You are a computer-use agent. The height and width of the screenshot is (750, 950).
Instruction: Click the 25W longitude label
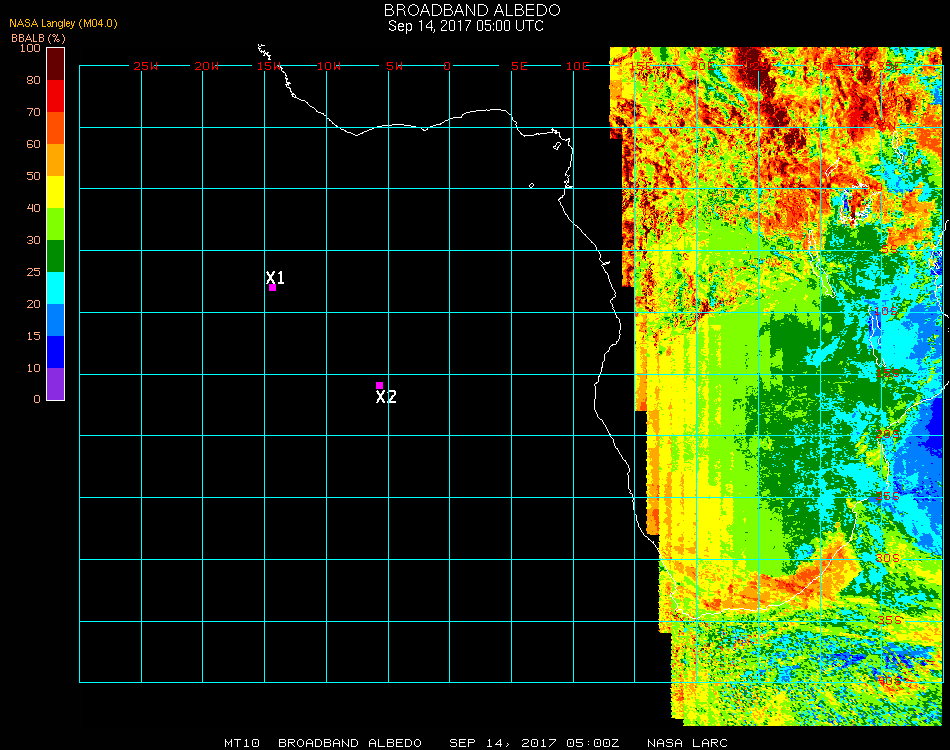146,66
